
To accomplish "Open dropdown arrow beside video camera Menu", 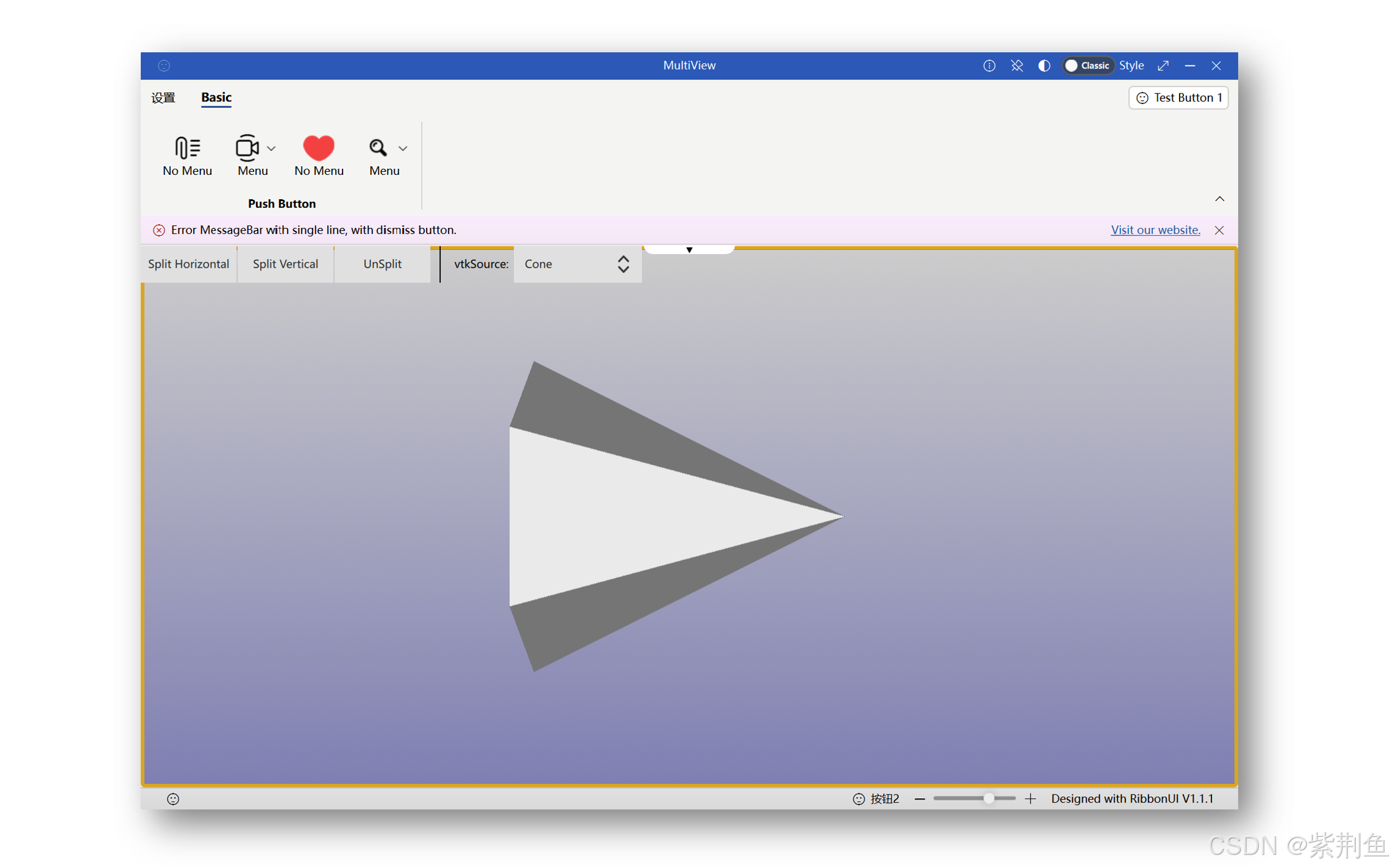I will [x=271, y=148].
